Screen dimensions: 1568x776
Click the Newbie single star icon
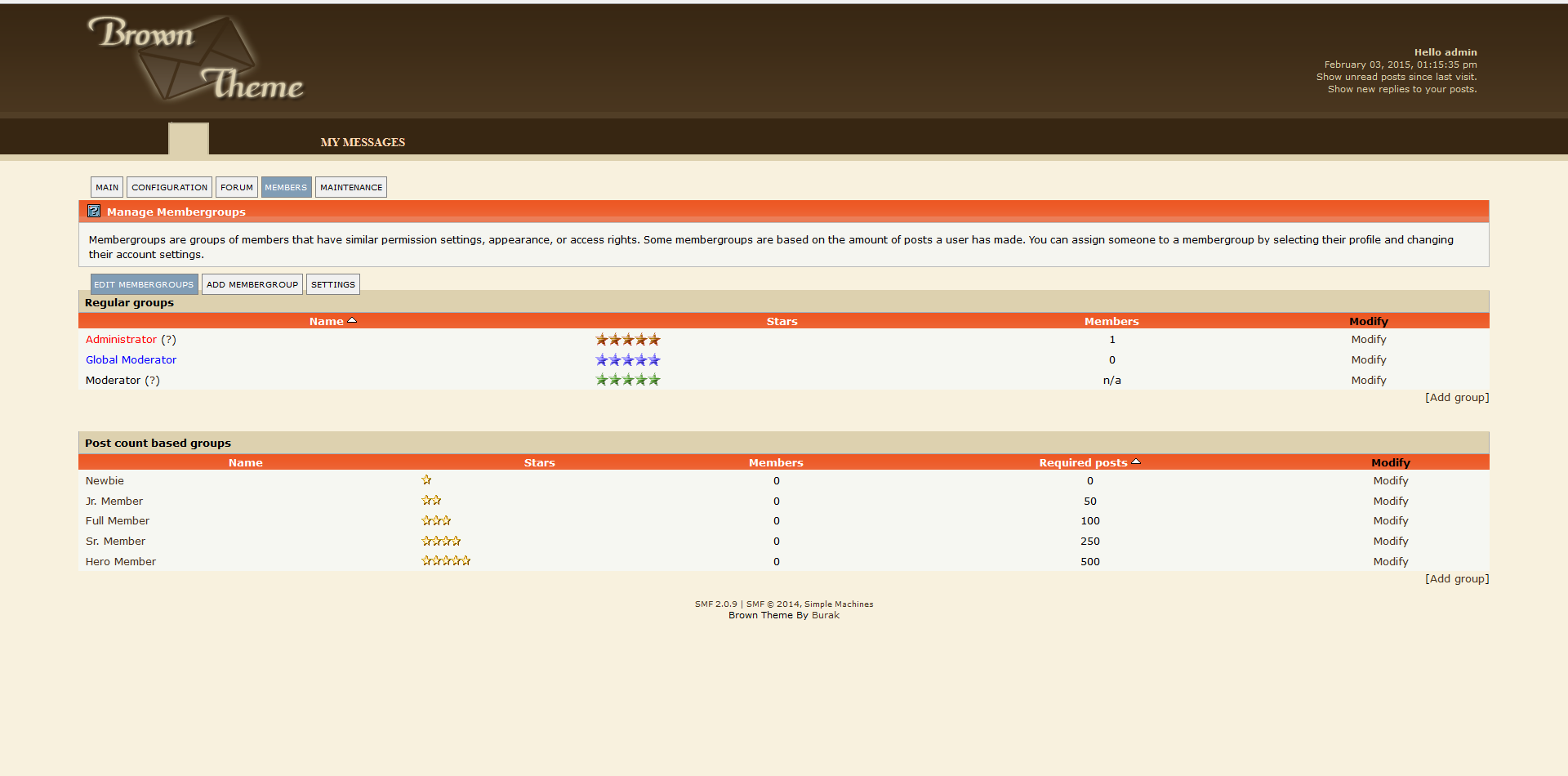426,480
